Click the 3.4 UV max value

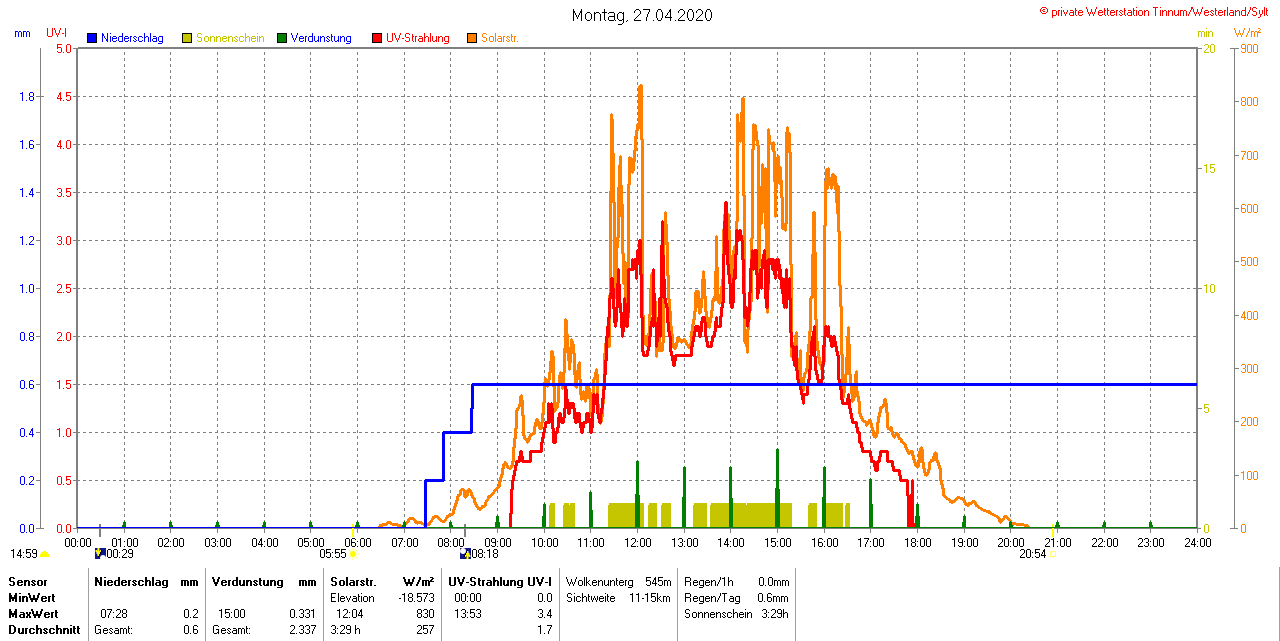[x=544, y=613]
